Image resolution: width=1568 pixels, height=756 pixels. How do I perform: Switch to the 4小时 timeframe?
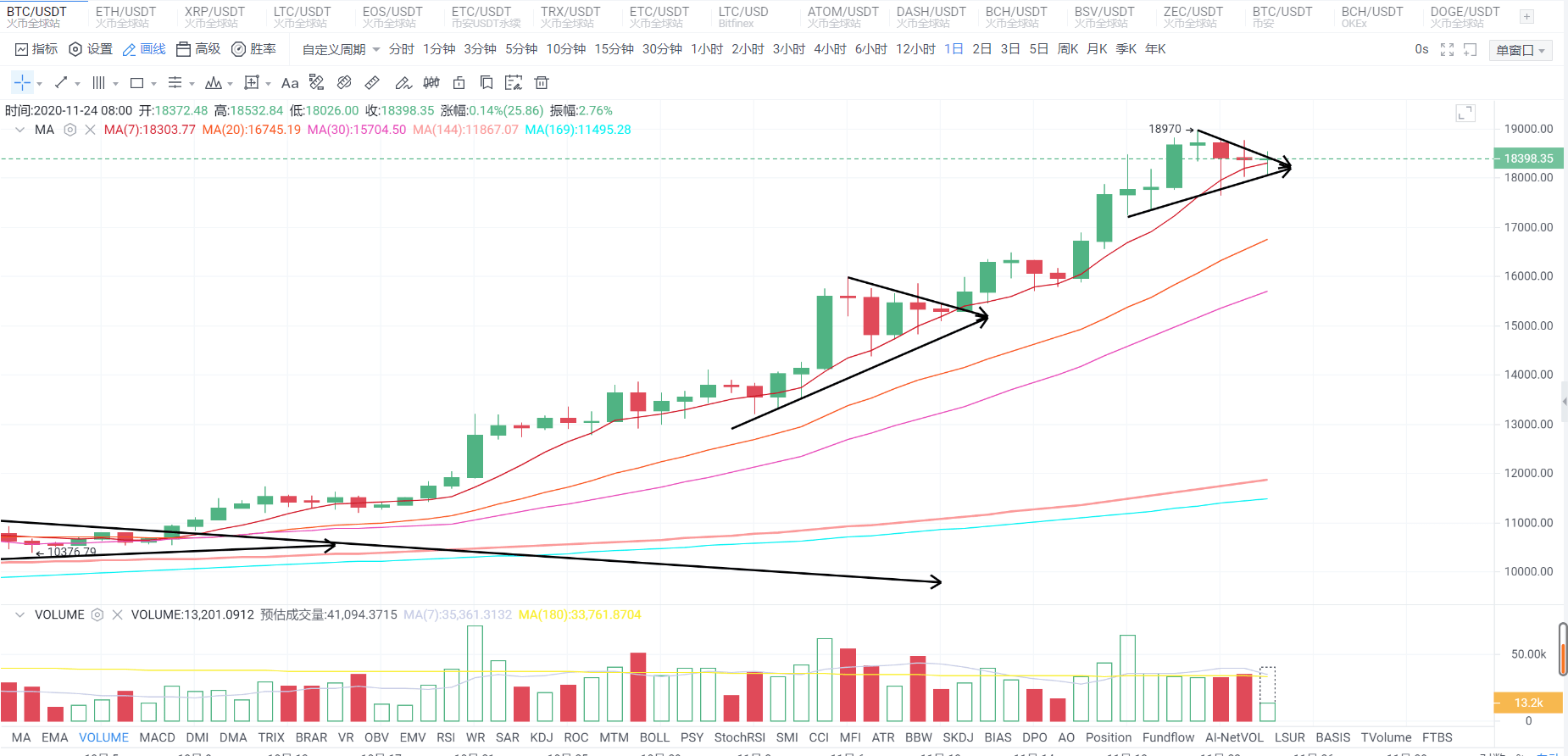point(830,49)
